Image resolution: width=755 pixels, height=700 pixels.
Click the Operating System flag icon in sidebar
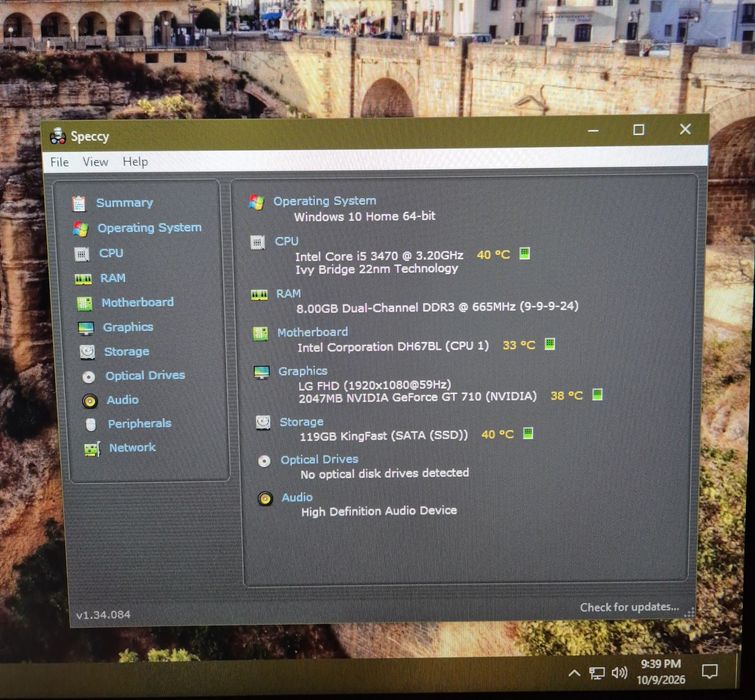tap(80, 229)
